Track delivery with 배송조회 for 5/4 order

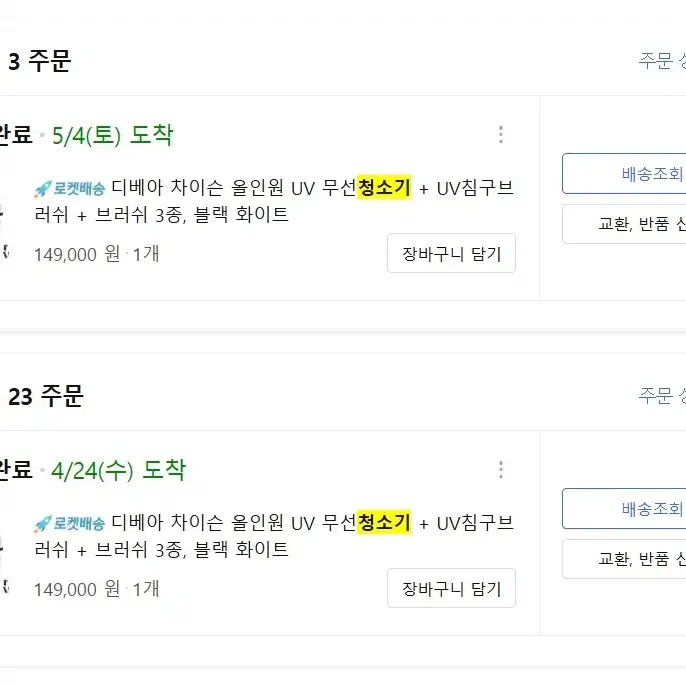click(624, 174)
